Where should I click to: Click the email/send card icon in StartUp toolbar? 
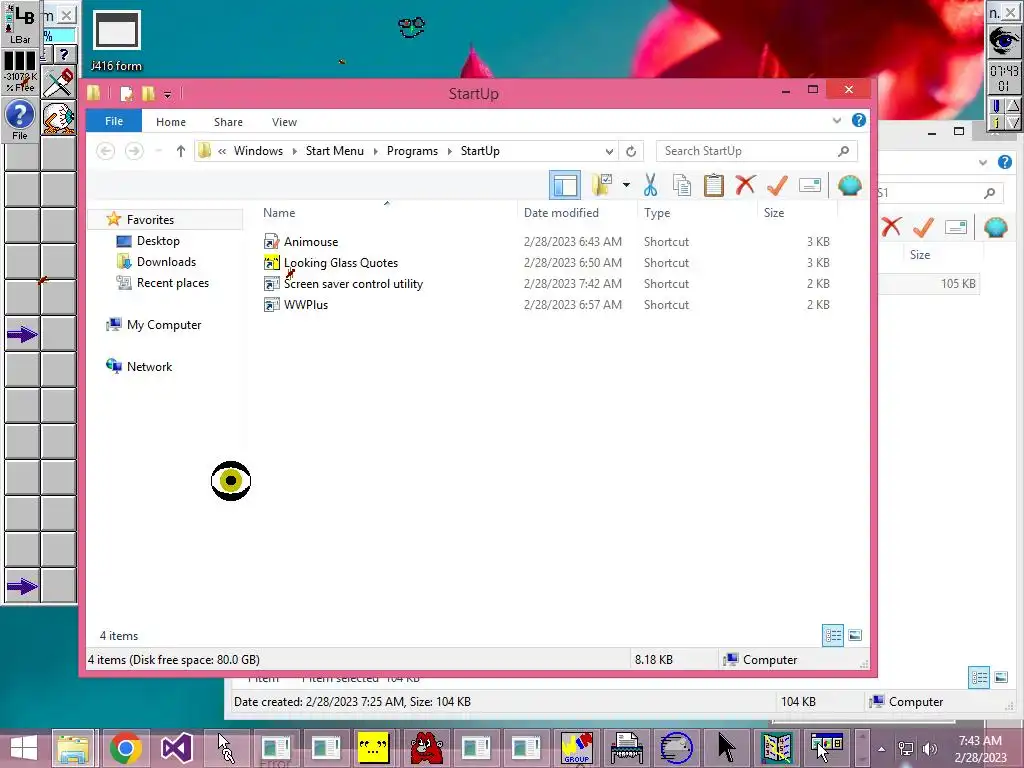coord(809,185)
